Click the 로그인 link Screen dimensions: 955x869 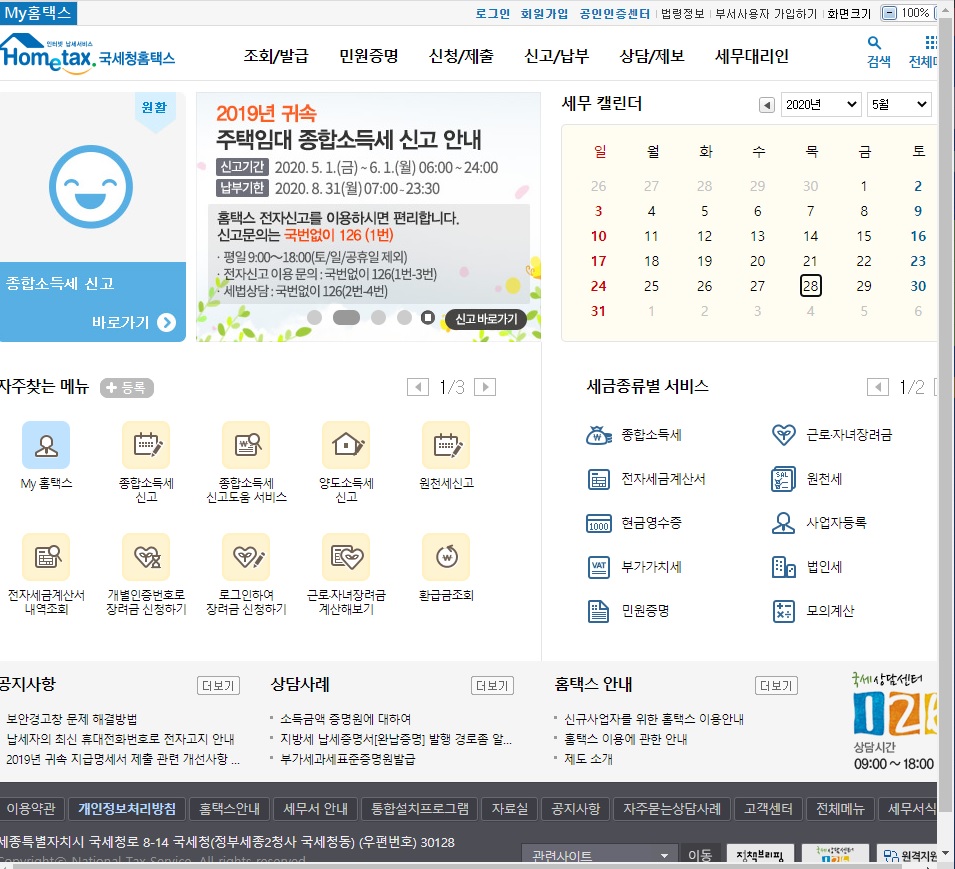coord(493,13)
